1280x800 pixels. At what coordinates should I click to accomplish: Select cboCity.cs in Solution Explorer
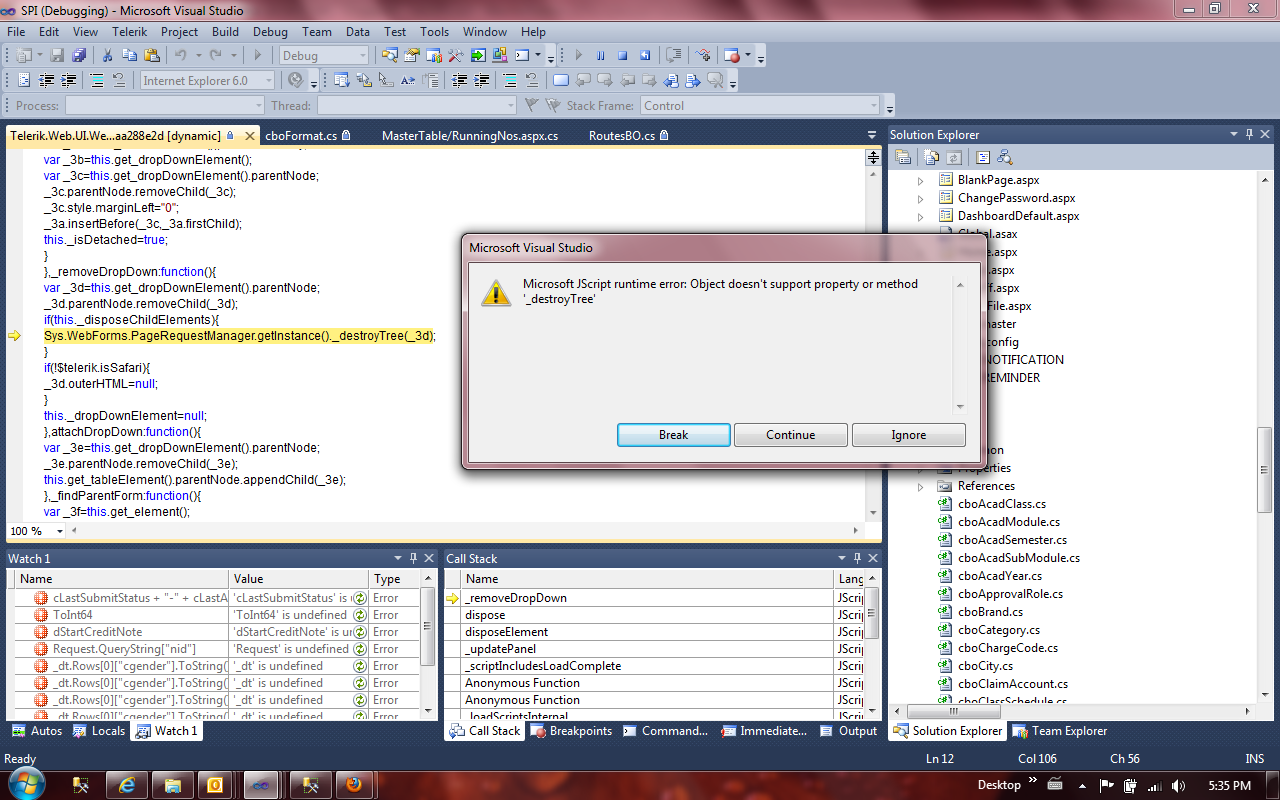click(x=985, y=666)
